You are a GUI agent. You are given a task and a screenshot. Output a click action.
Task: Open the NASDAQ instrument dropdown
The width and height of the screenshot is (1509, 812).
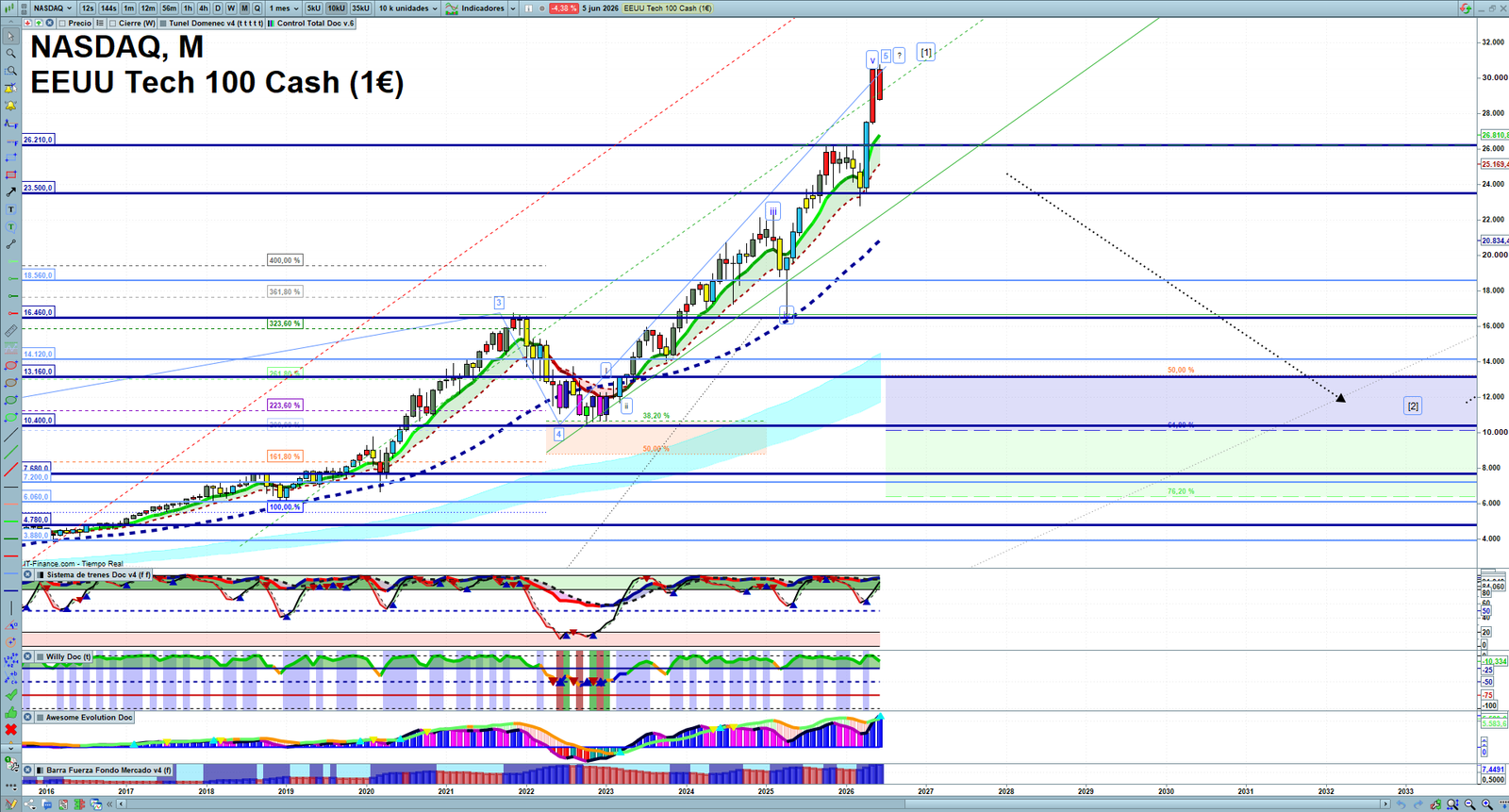click(x=53, y=8)
